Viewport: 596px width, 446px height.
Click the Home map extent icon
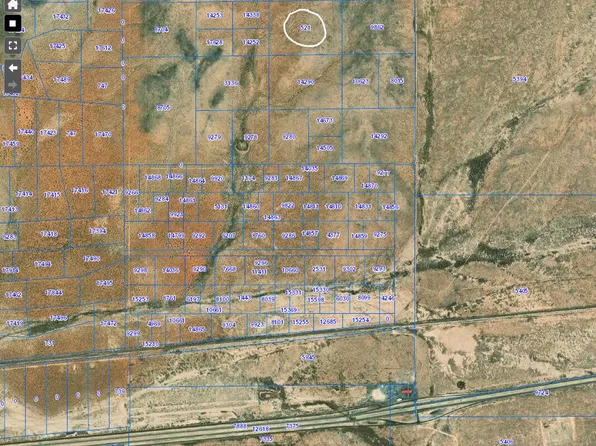[13, 5]
